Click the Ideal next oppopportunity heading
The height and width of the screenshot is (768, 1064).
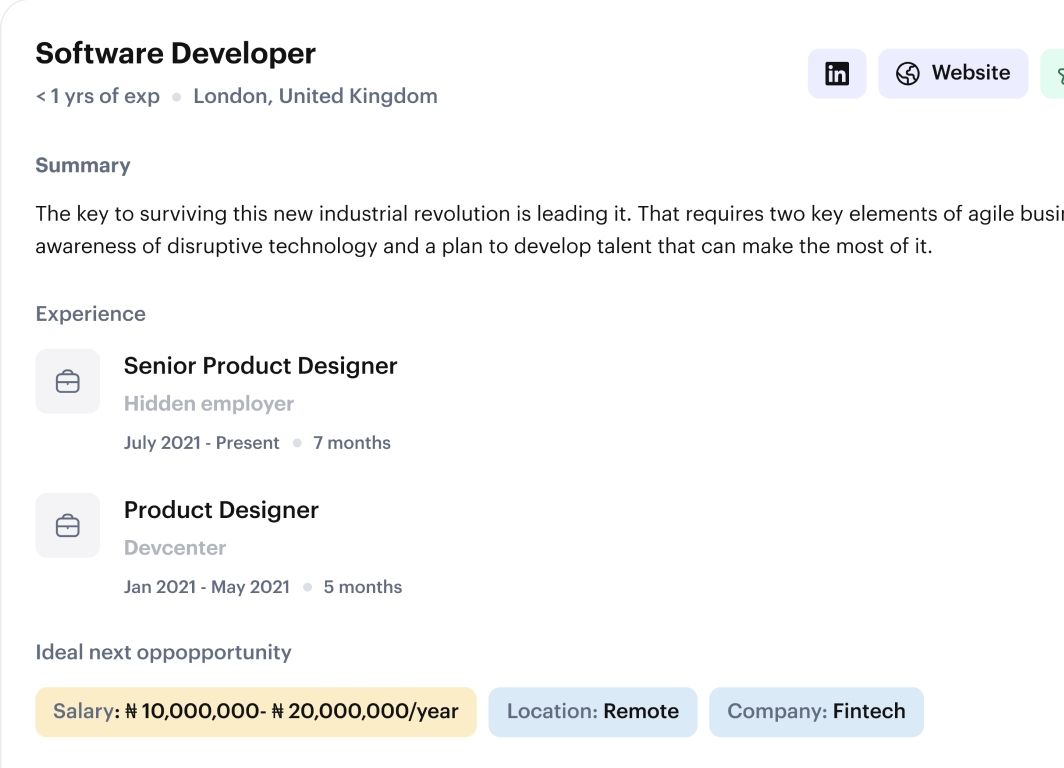[x=163, y=652]
